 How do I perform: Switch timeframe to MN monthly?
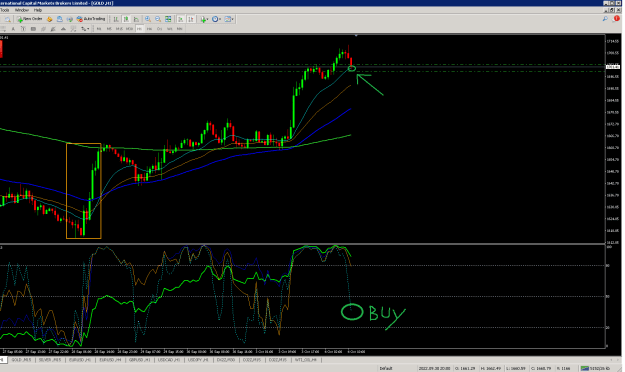pos(180,29)
